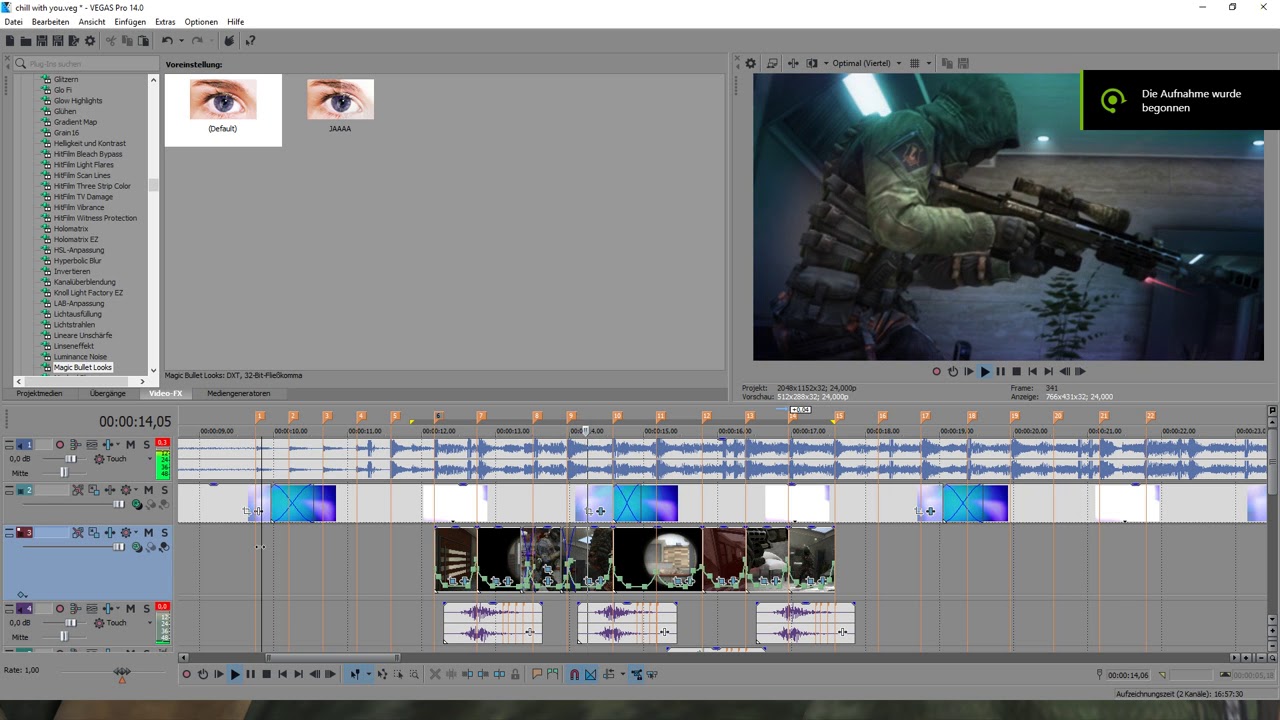
Task: Stop playback in the timeline transport bar
Action: pos(267,674)
